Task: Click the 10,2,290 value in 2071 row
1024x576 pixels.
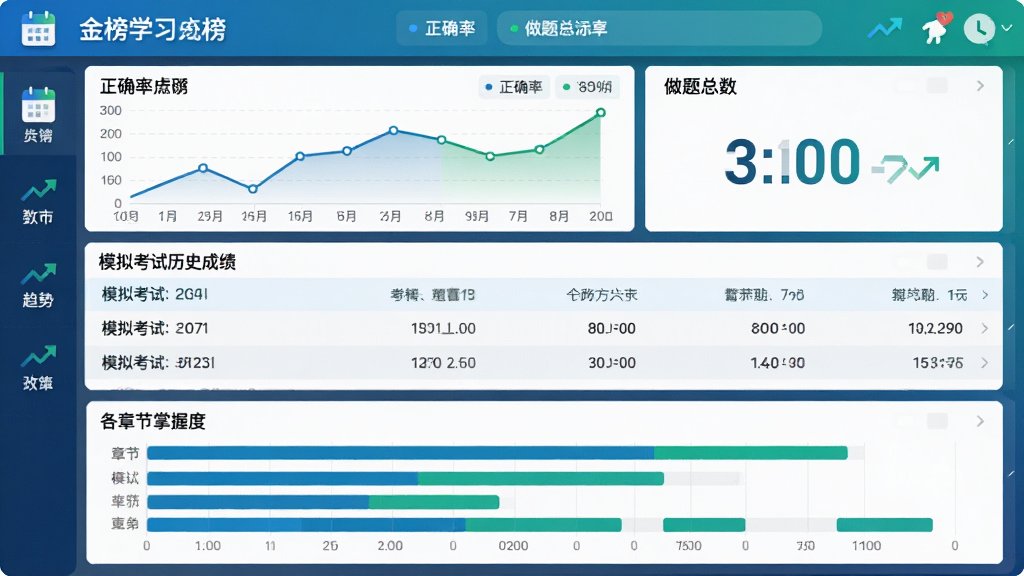Action: click(935, 328)
